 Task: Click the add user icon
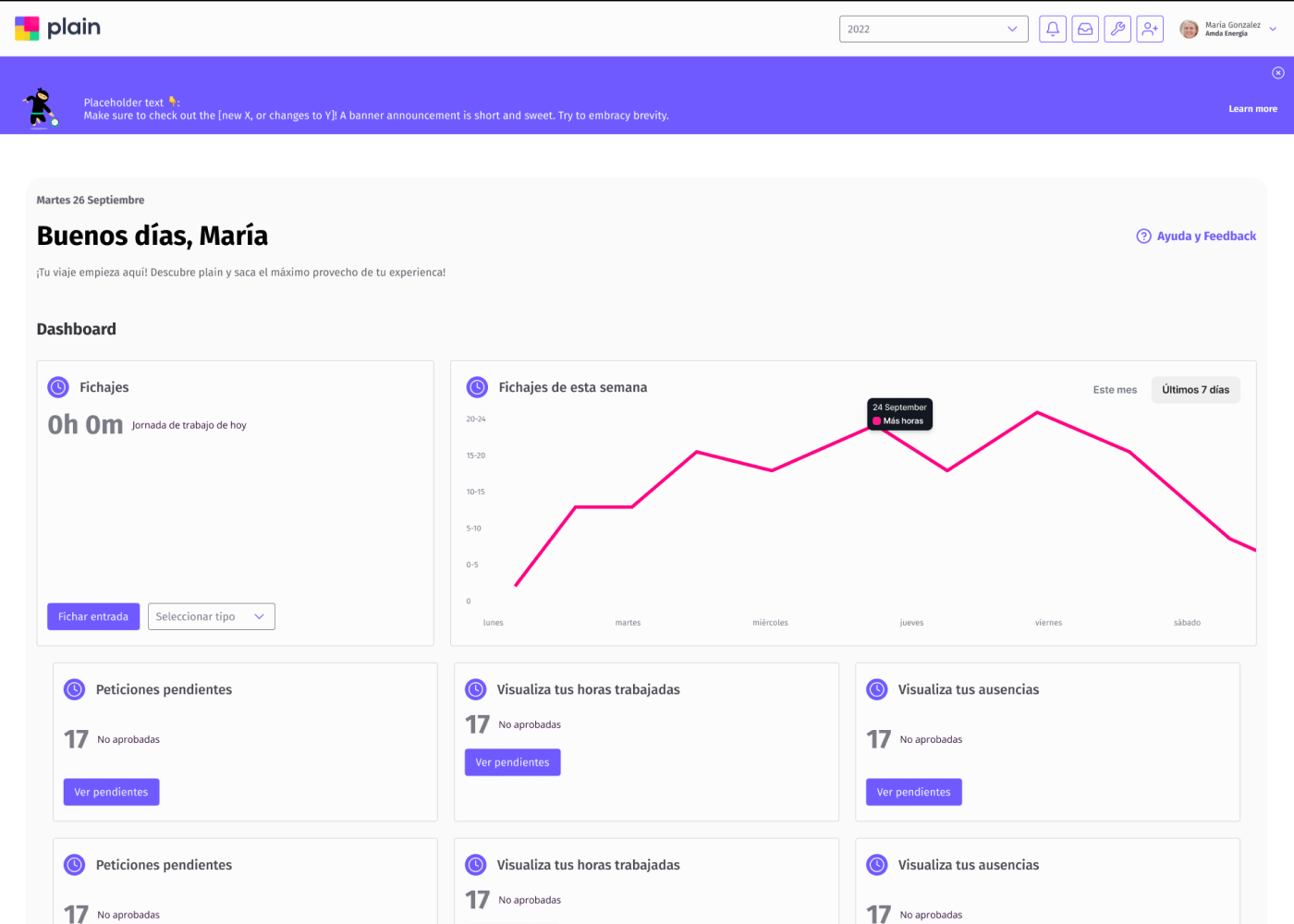(x=1150, y=29)
